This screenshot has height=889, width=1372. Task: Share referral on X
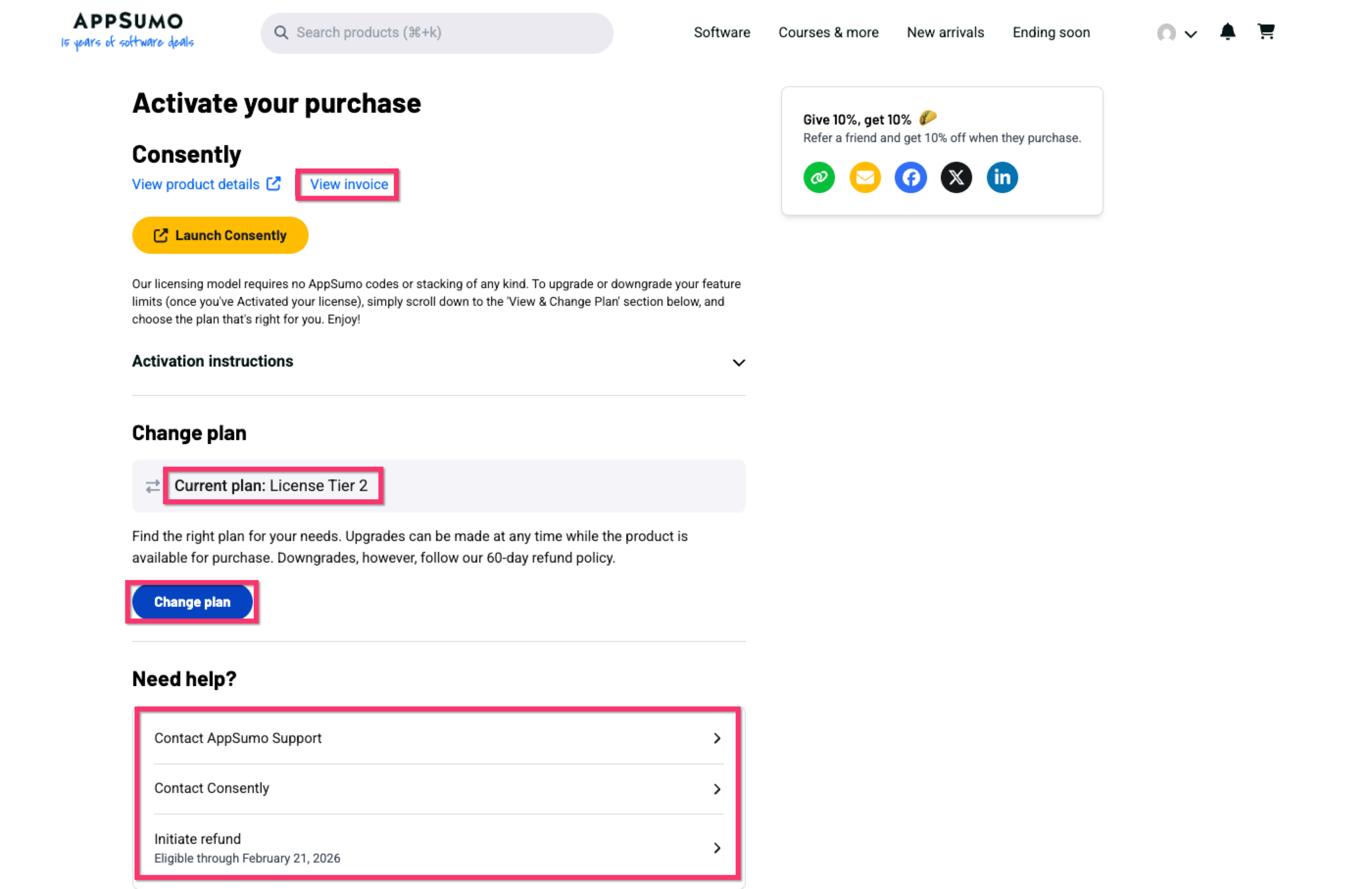[956, 177]
